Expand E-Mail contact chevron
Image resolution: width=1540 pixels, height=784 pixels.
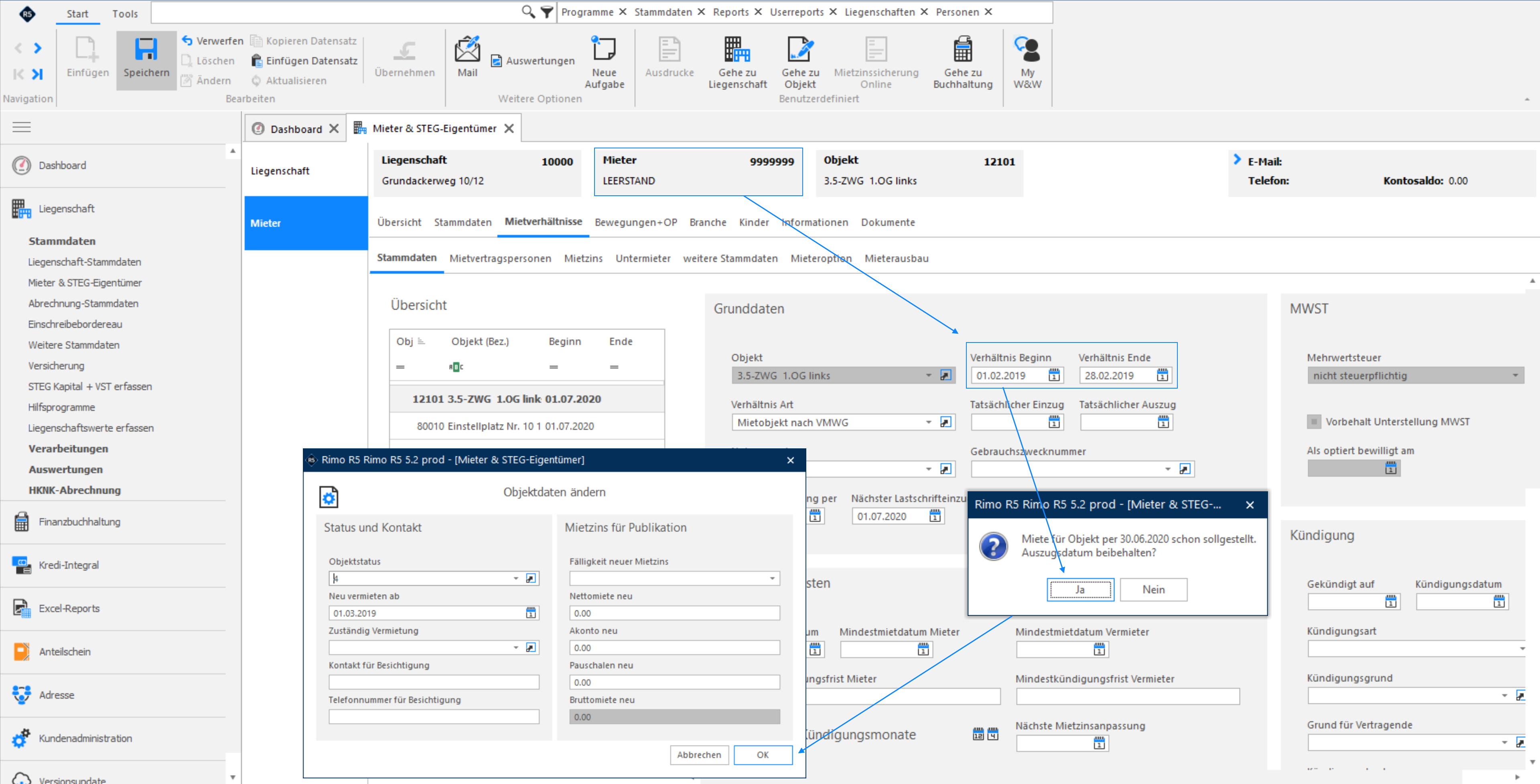coord(1237,160)
